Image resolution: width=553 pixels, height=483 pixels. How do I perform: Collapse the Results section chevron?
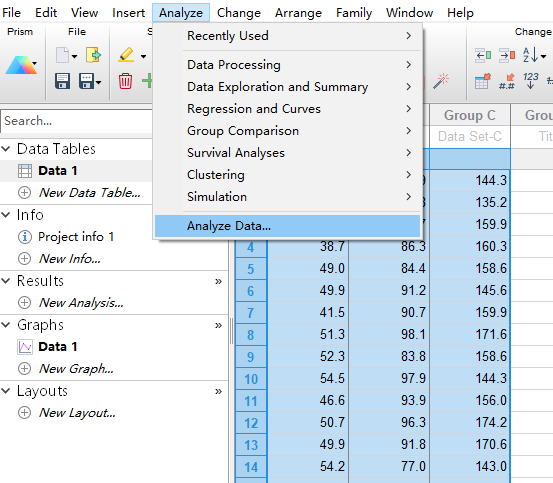click(x=6, y=281)
